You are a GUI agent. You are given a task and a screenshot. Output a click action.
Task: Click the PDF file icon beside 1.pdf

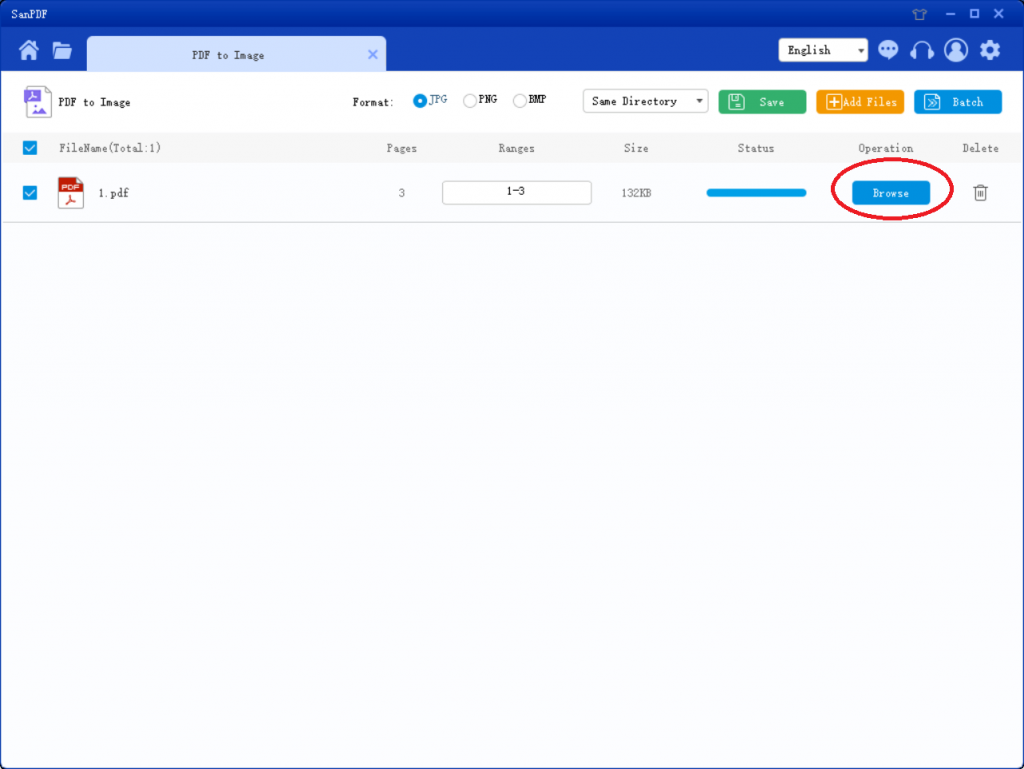(x=71, y=193)
